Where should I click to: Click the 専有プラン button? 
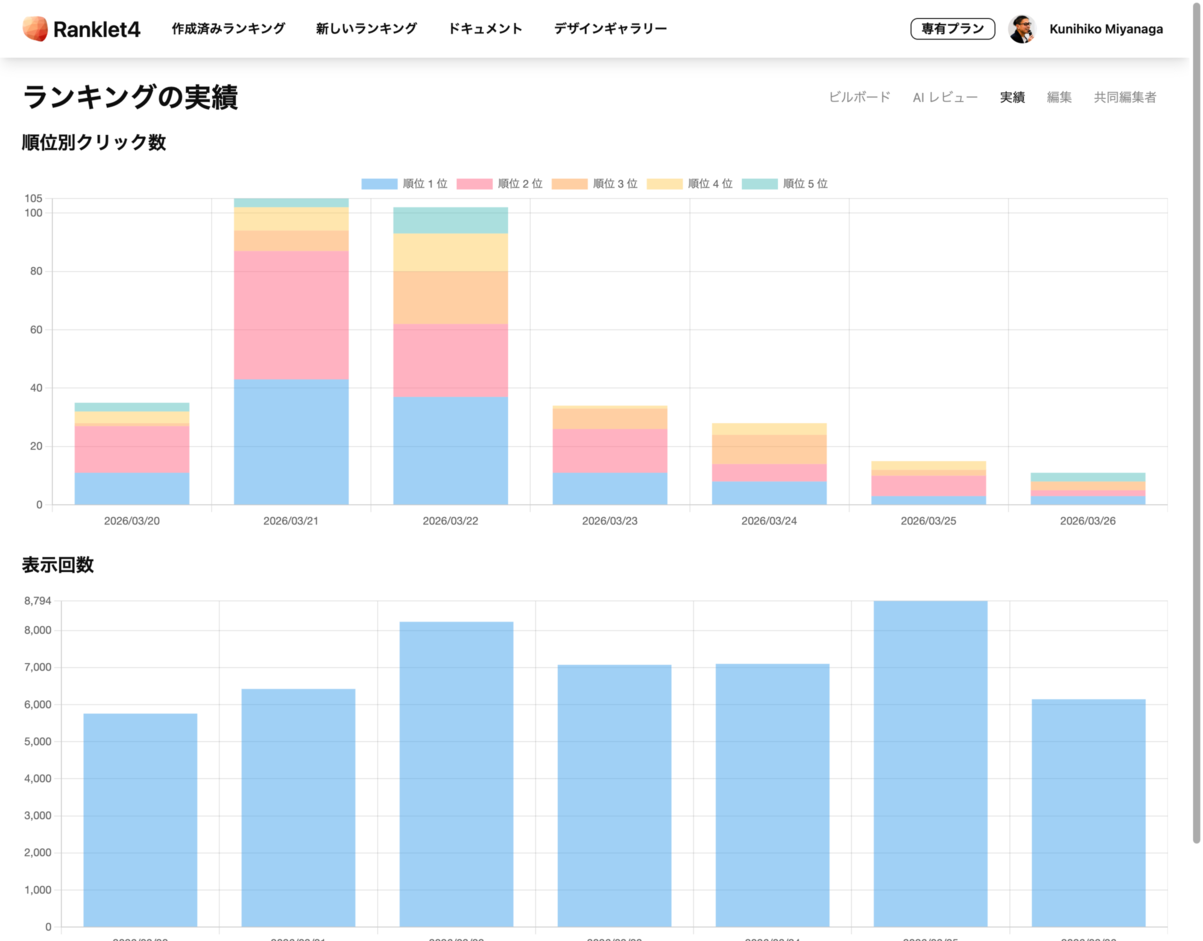(x=952, y=28)
